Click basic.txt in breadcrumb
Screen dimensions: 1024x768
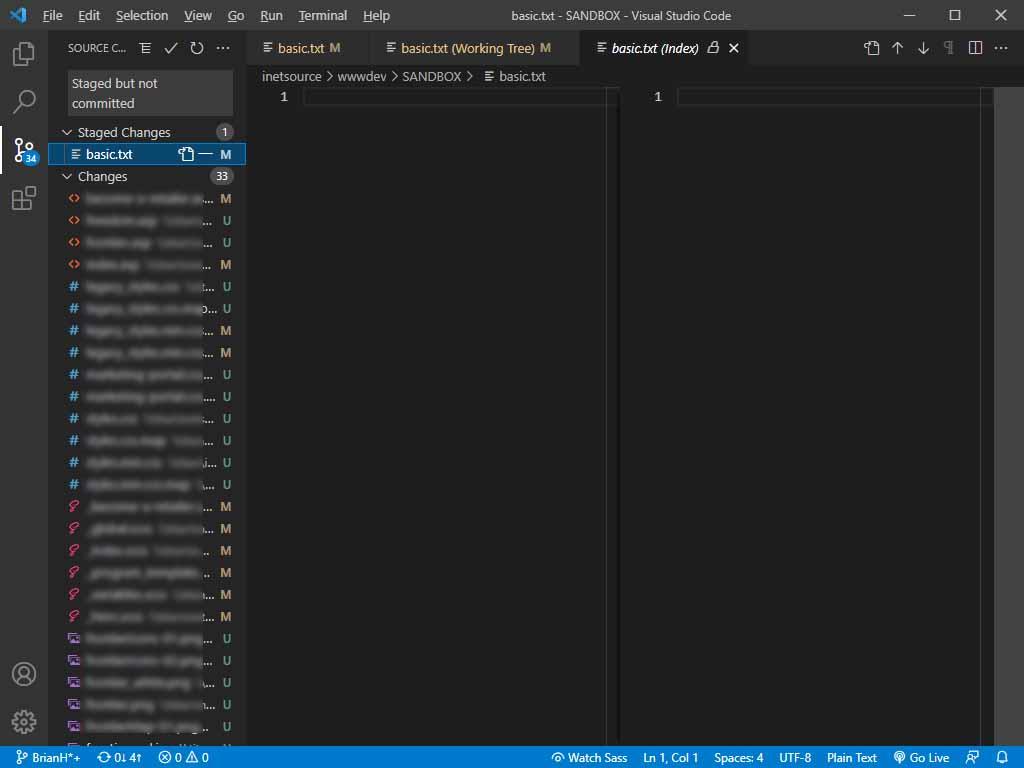pyautogui.click(x=522, y=76)
